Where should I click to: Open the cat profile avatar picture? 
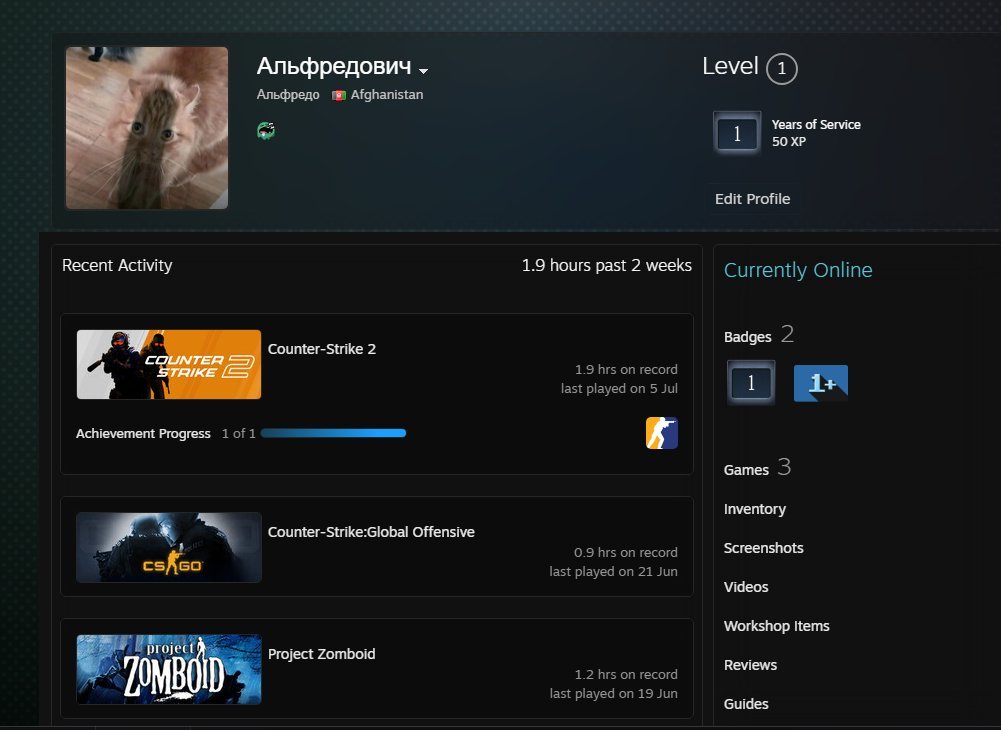(x=147, y=128)
